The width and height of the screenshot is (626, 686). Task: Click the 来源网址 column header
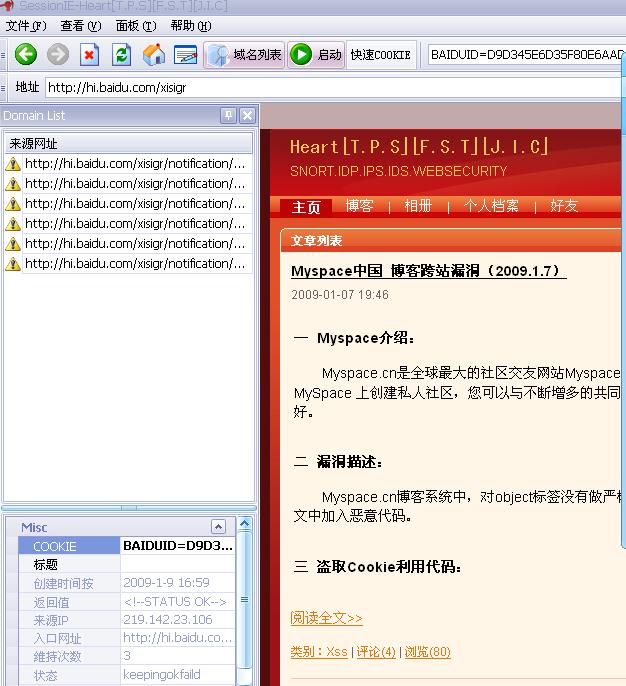point(129,144)
